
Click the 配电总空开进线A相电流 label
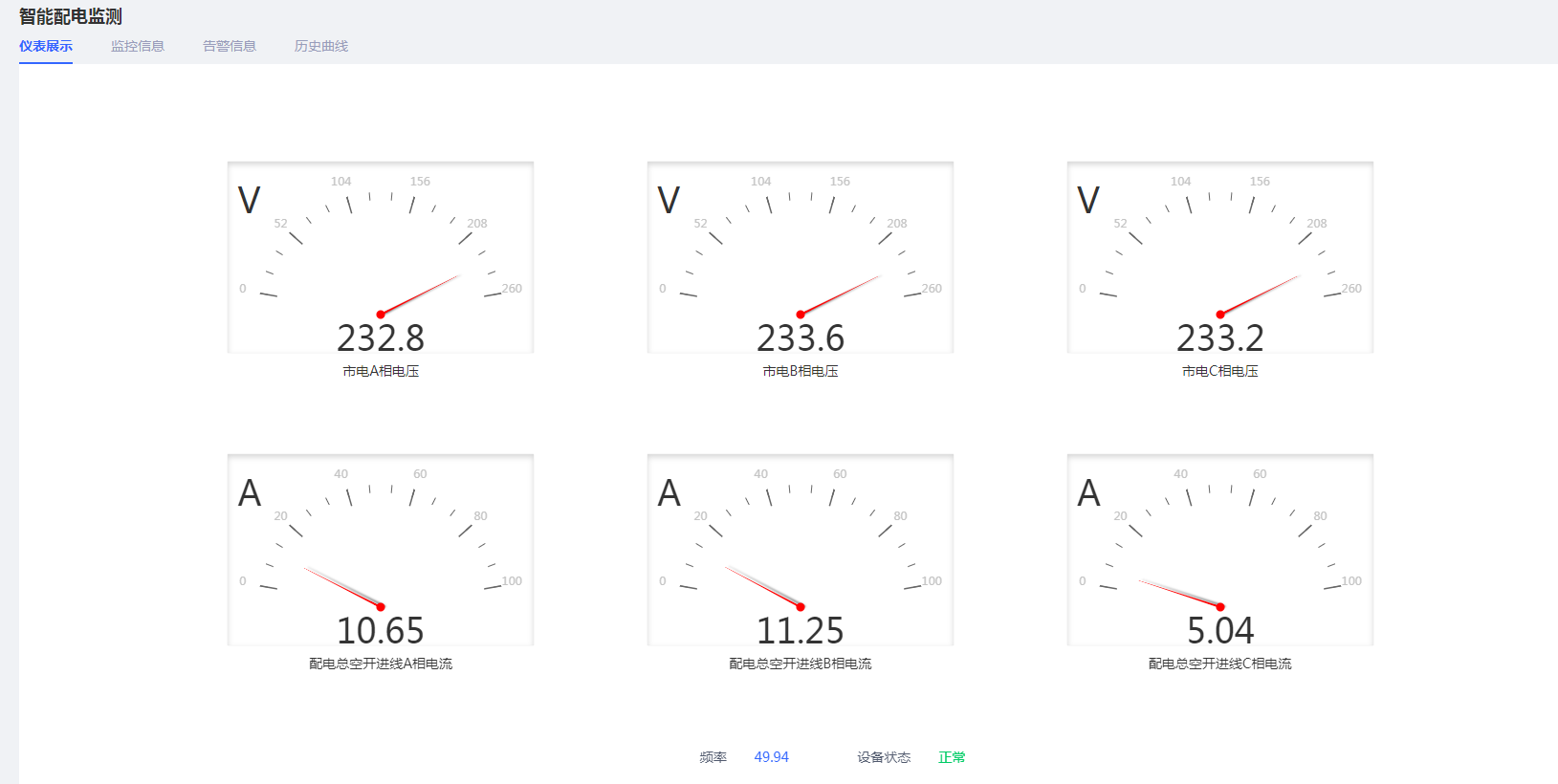point(381,664)
